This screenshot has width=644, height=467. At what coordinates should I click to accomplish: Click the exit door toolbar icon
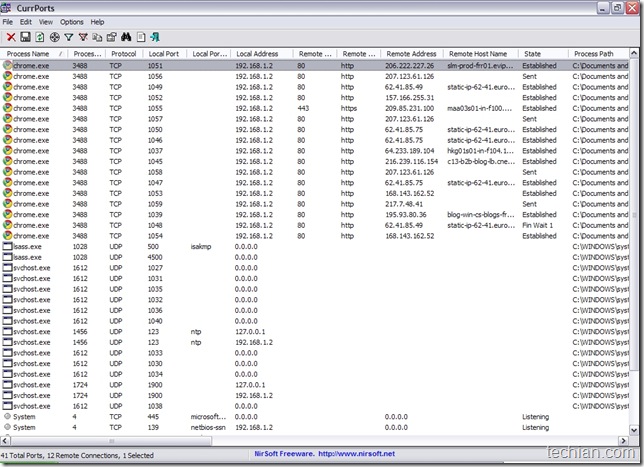click(x=155, y=37)
